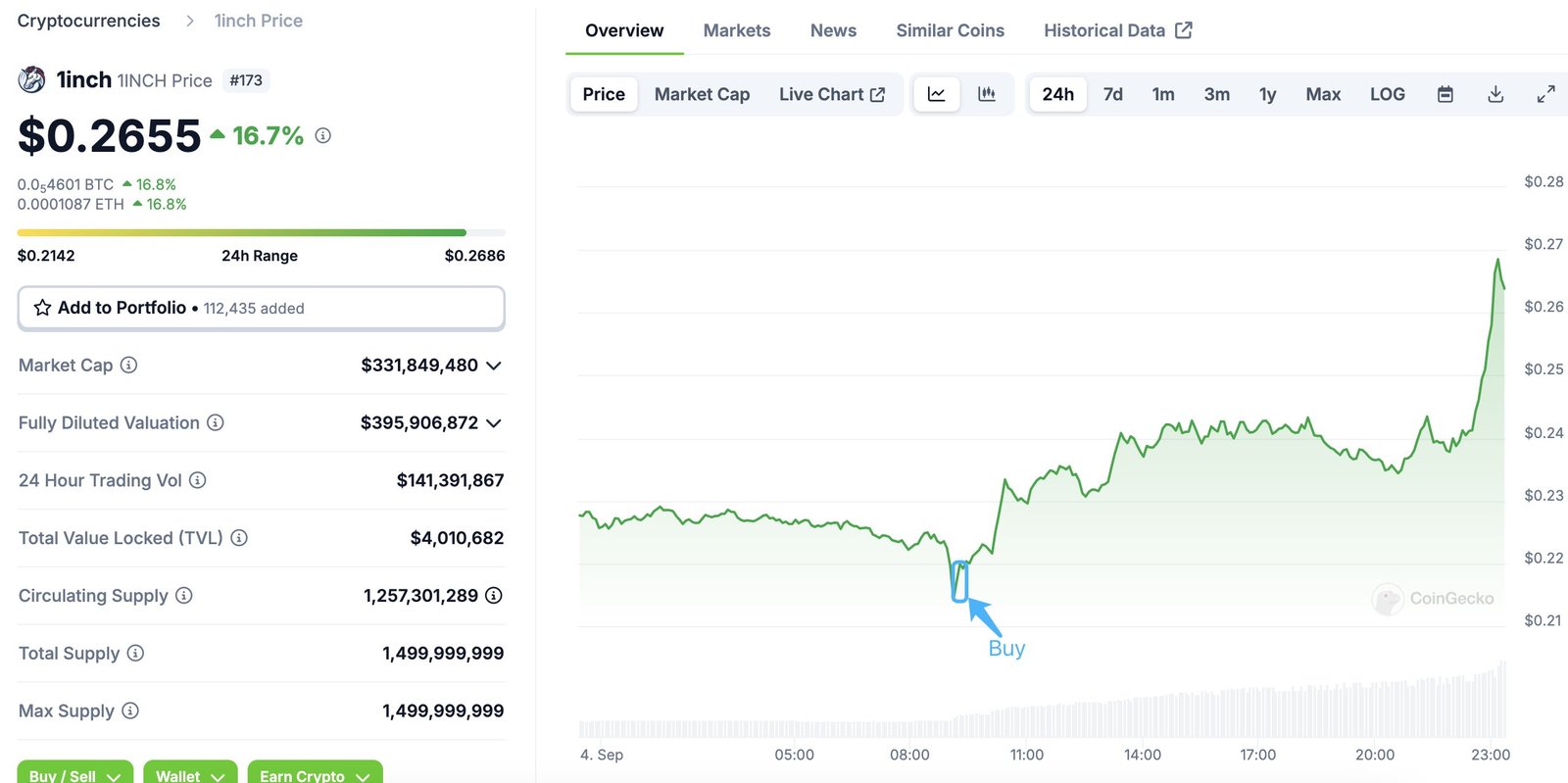Select the 7d time range

point(1113,94)
